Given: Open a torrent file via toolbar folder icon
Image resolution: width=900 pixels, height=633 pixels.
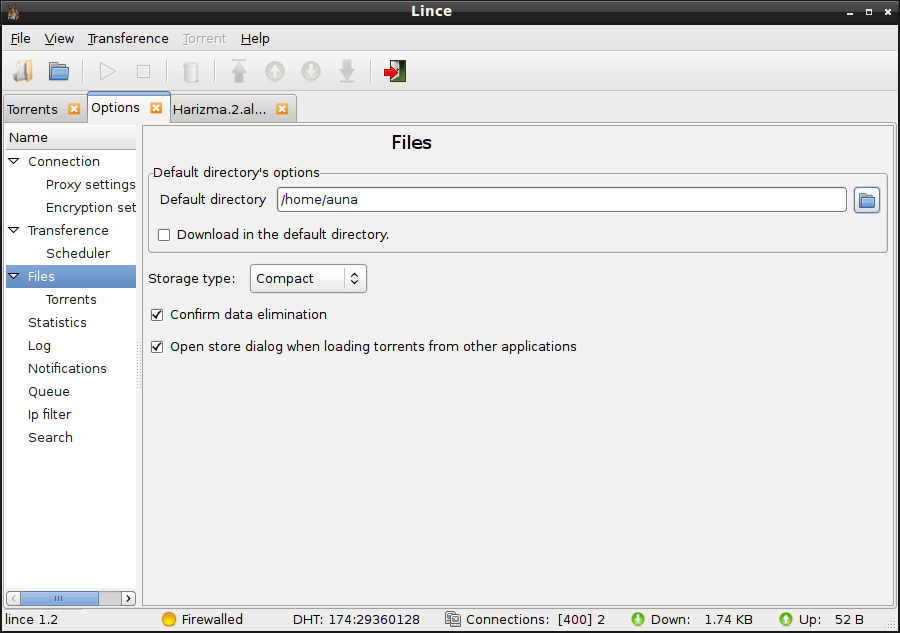Looking at the screenshot, I should click(59, 71).
